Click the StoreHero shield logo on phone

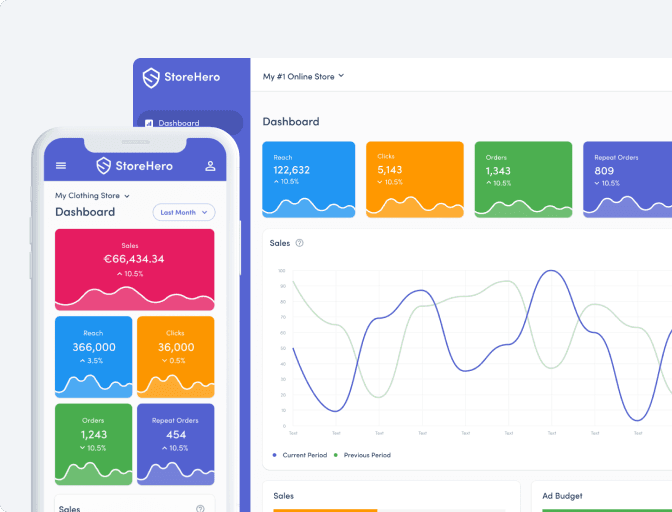pyautogui.click(x=103, y=166)
